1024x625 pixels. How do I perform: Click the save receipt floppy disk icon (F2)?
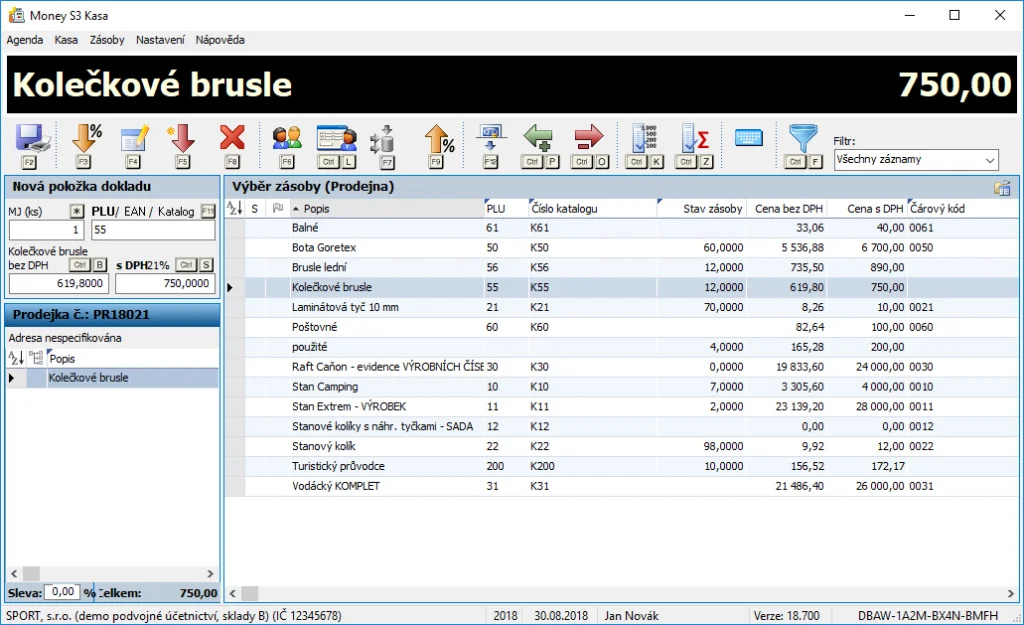pyautogui.click(x=29, y=139)
